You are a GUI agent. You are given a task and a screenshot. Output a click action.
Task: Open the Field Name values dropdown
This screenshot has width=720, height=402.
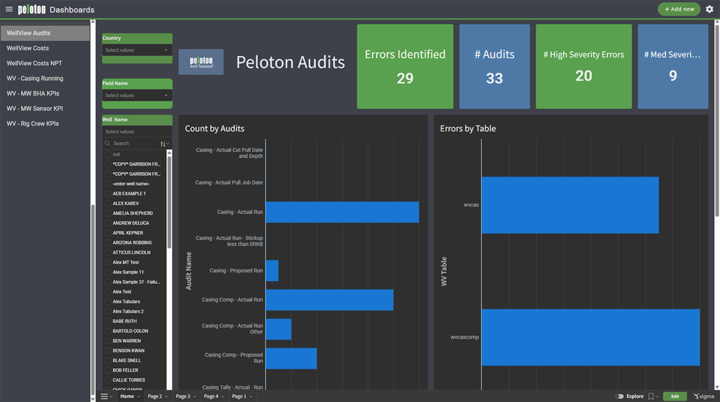click(x=137, y=96)
